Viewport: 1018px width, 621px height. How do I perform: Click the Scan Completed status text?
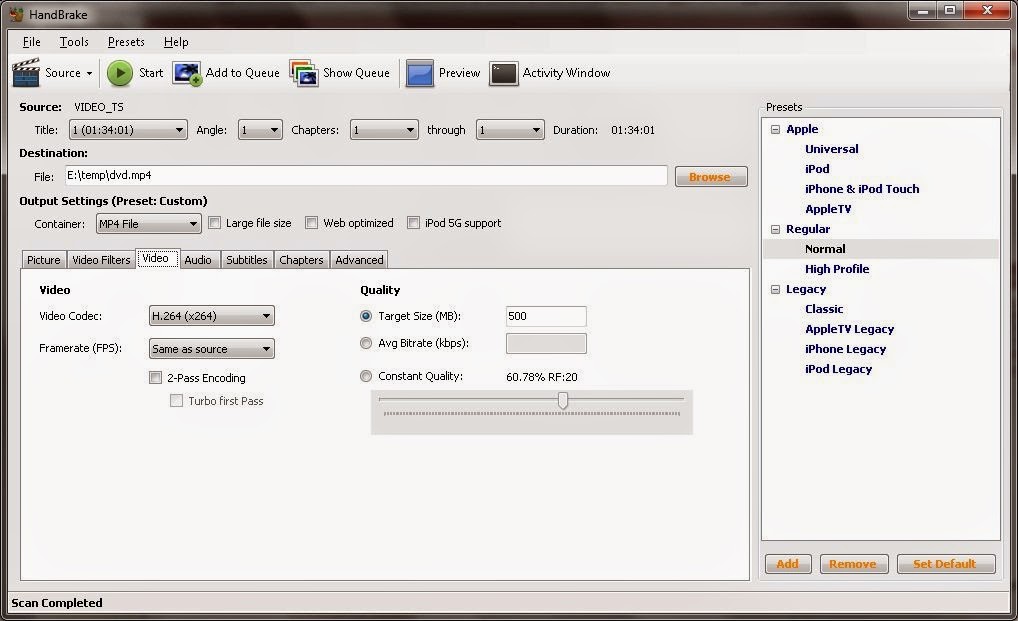point(57,603)
